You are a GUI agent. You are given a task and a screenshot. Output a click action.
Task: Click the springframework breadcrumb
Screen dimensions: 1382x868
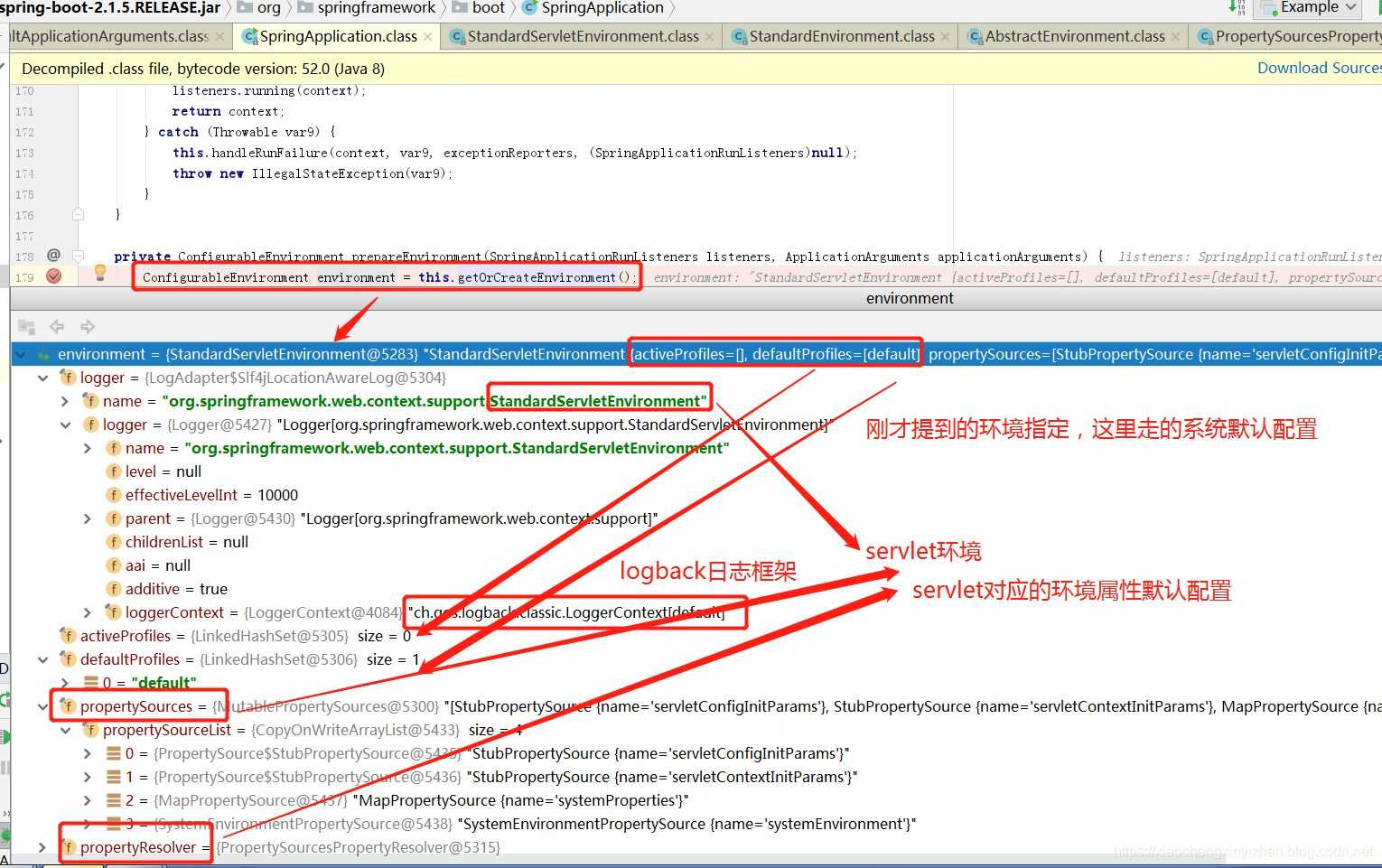click(x=367, y=8)
